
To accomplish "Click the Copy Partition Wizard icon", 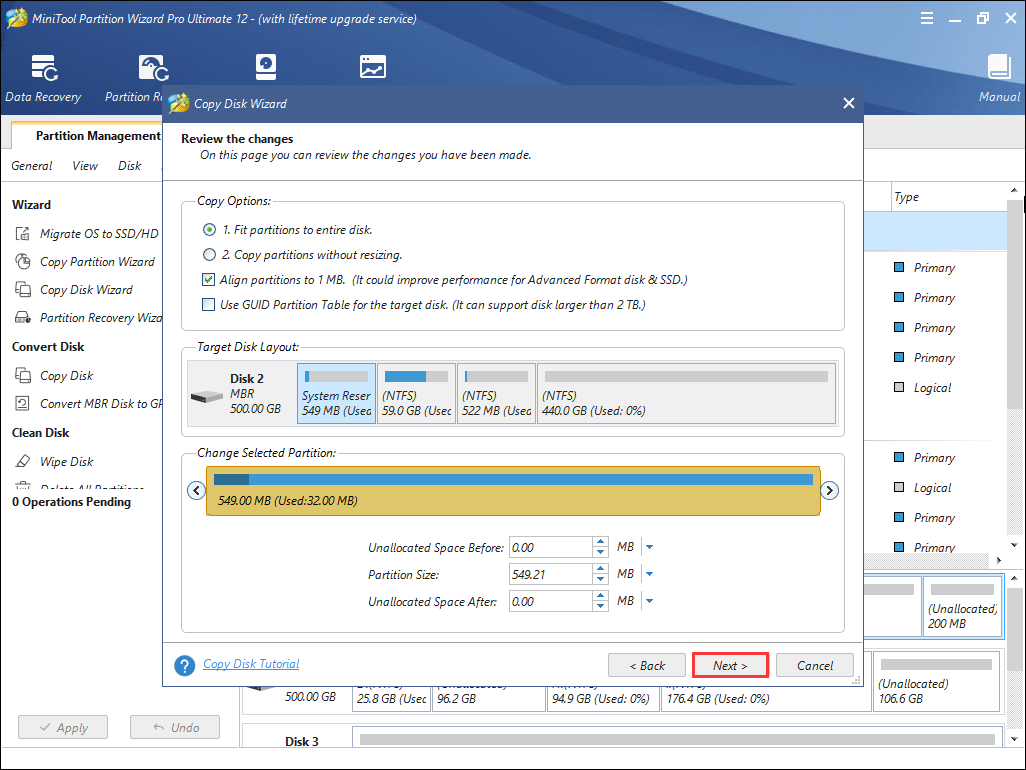I will (23, 262).
